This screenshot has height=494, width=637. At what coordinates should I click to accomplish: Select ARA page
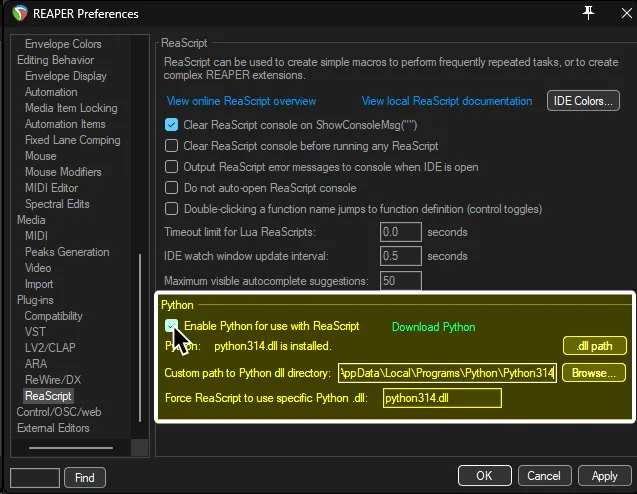coord(36,364)
